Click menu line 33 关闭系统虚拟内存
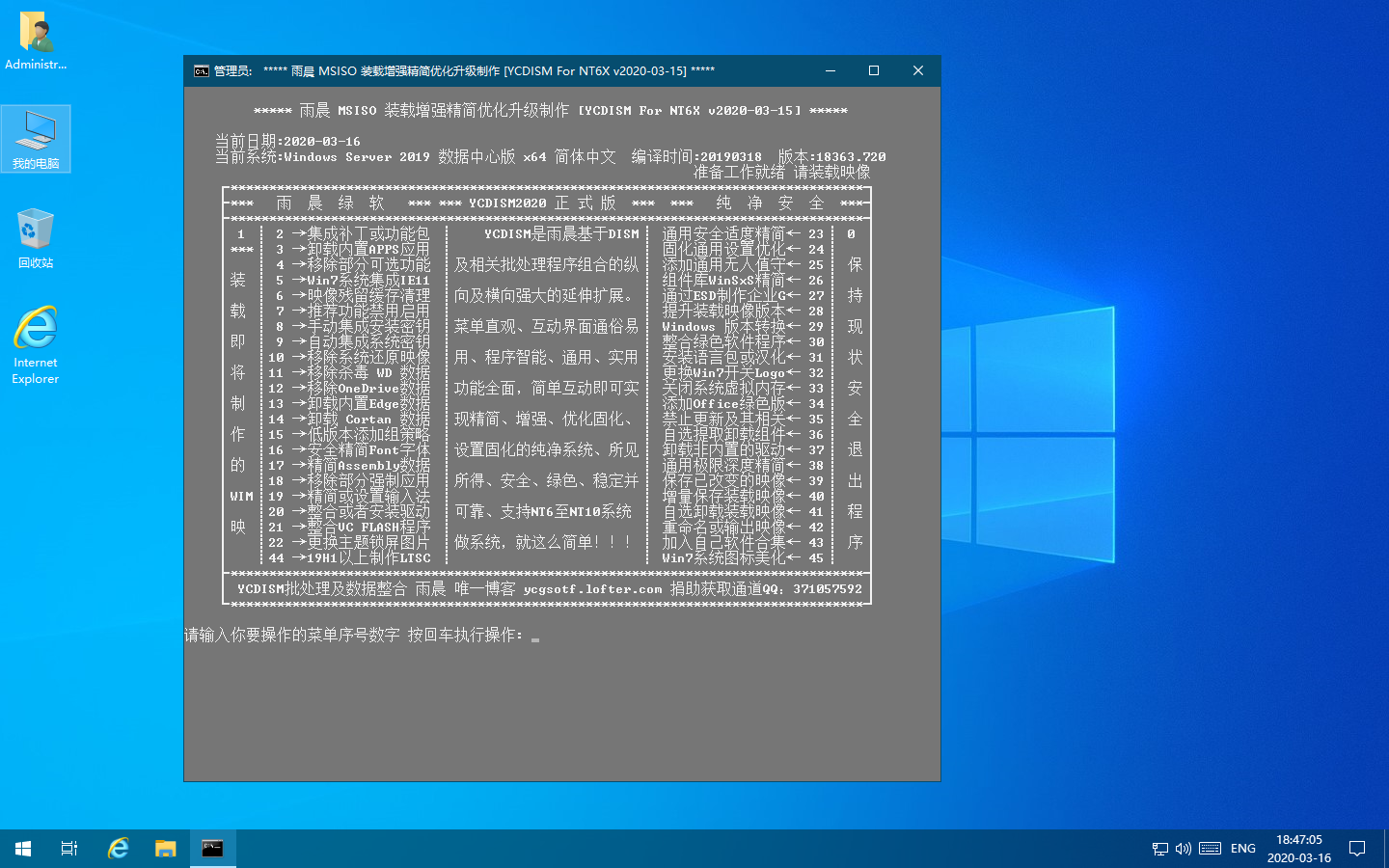Image resolution: width=1389 pixels, height=868 pixels. point(743,389)
